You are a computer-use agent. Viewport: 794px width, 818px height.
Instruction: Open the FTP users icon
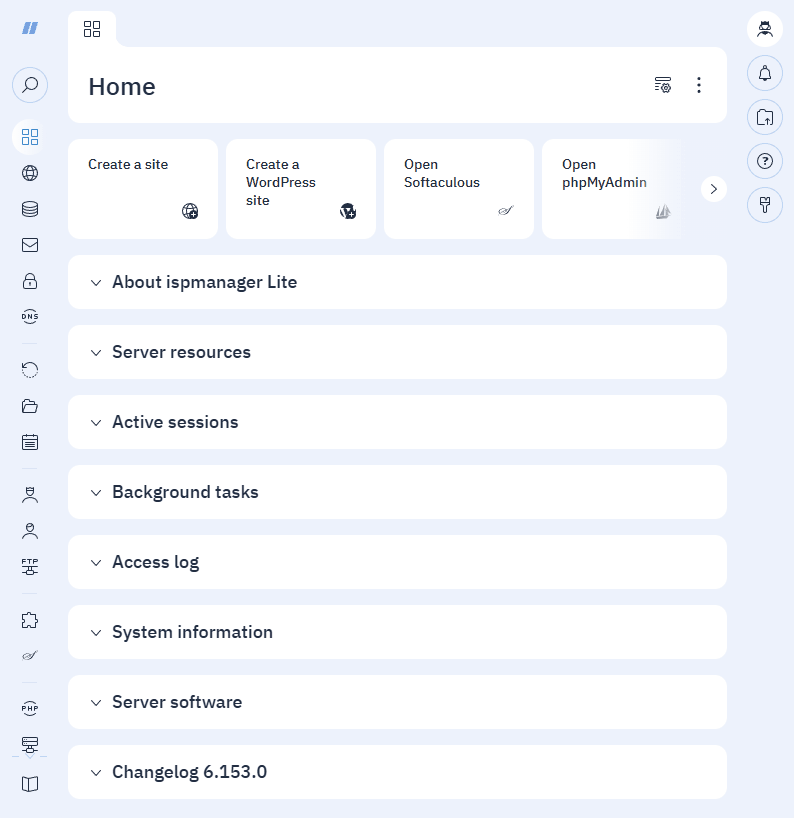(x=30, y=567)
